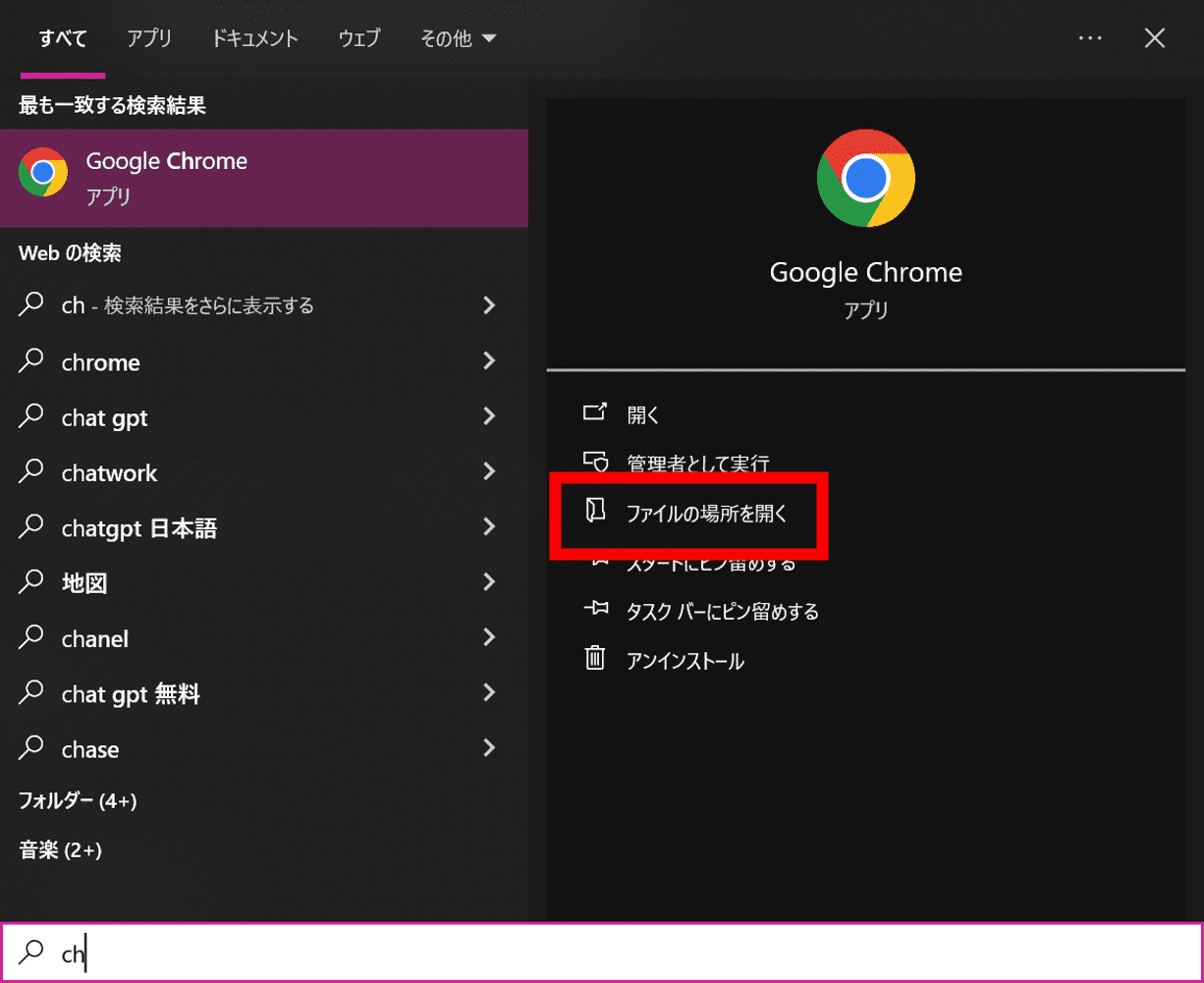Close the search panel with X
The height and width of the screenshot is (983, 1204).
pyautogui.click(x=1155, y=38)
